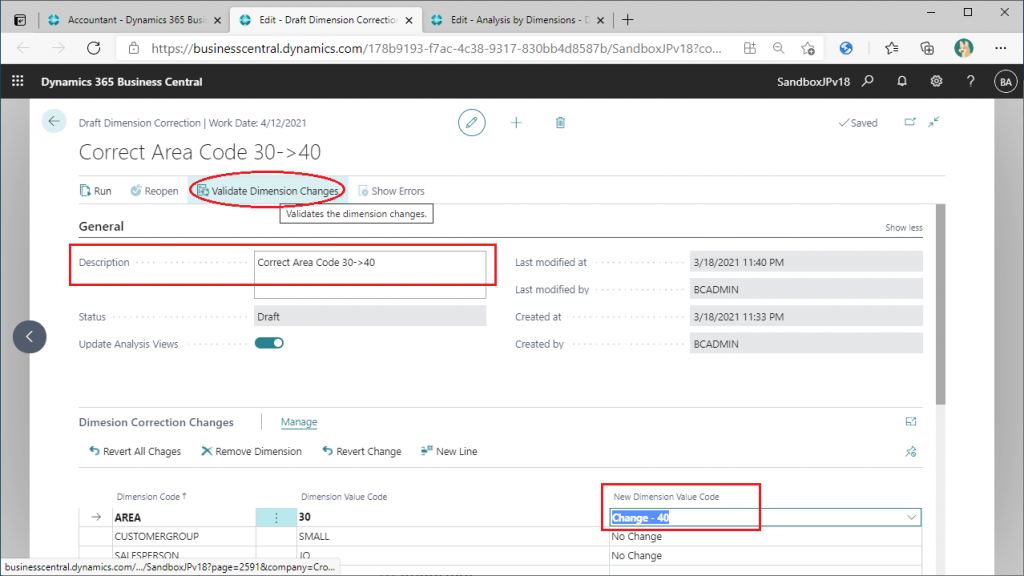Click the Dynamics 365 Business Central title
1024x576 pixels.
121,82
